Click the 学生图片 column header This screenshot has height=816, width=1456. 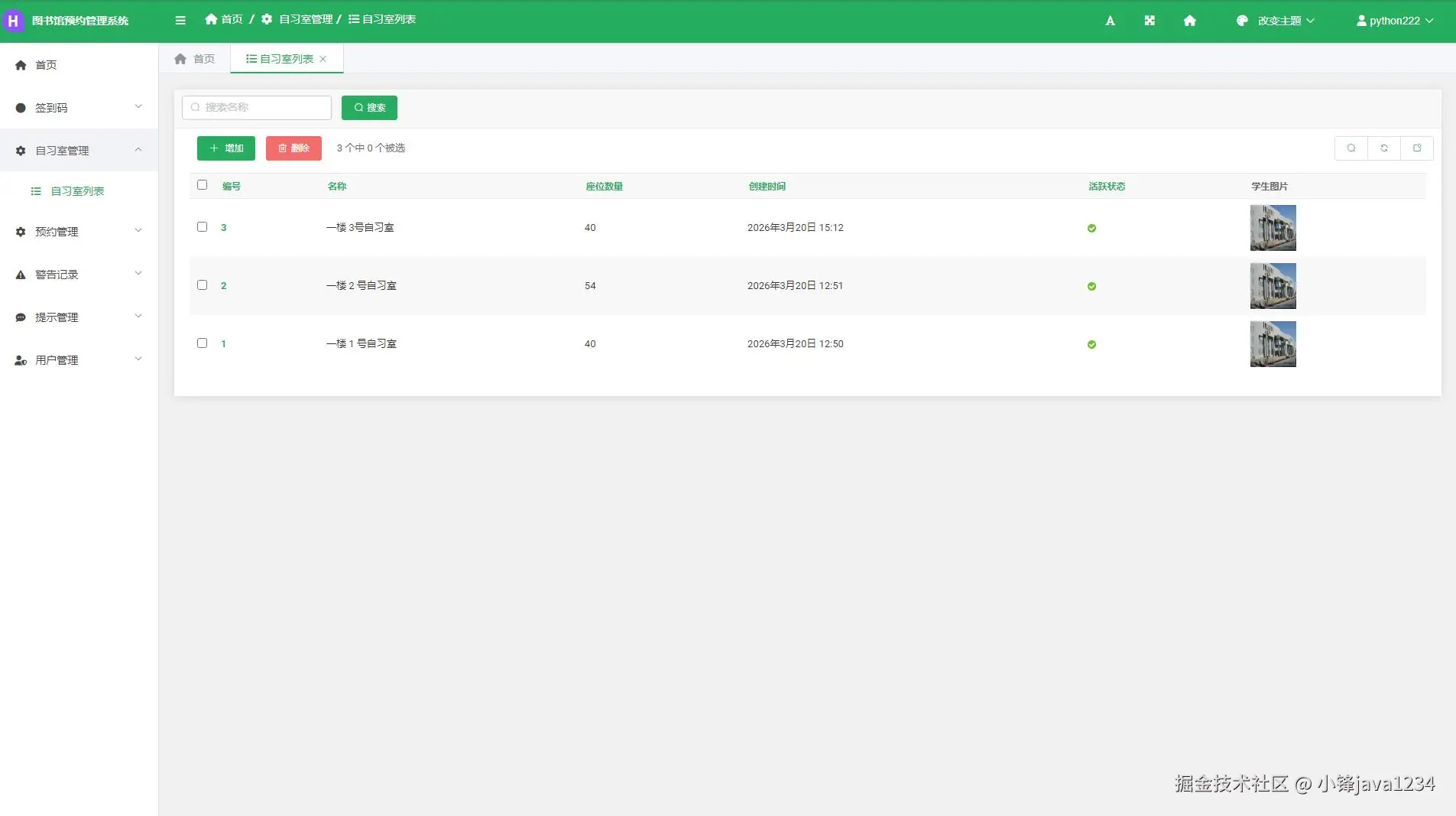pyautogui.click(x=1270, y=187)
